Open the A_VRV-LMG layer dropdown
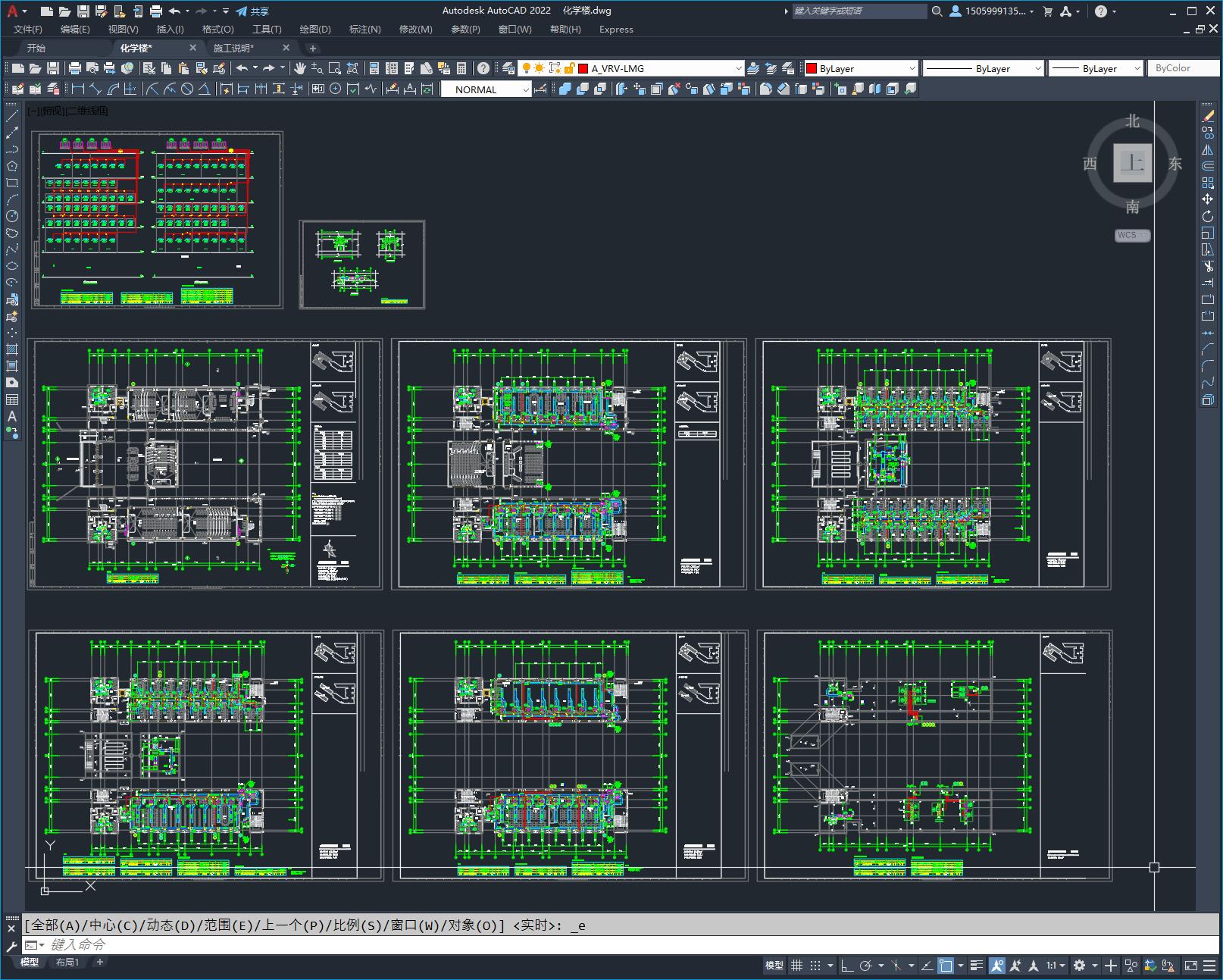Screen dimensions: 1223x980 [x=632, y=68]
